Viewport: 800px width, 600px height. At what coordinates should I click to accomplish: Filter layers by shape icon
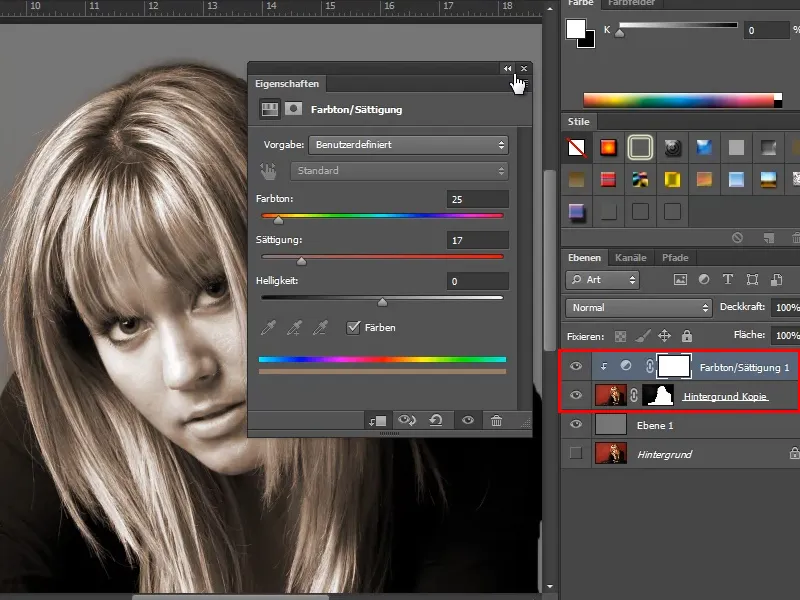(x=752, y=279)
